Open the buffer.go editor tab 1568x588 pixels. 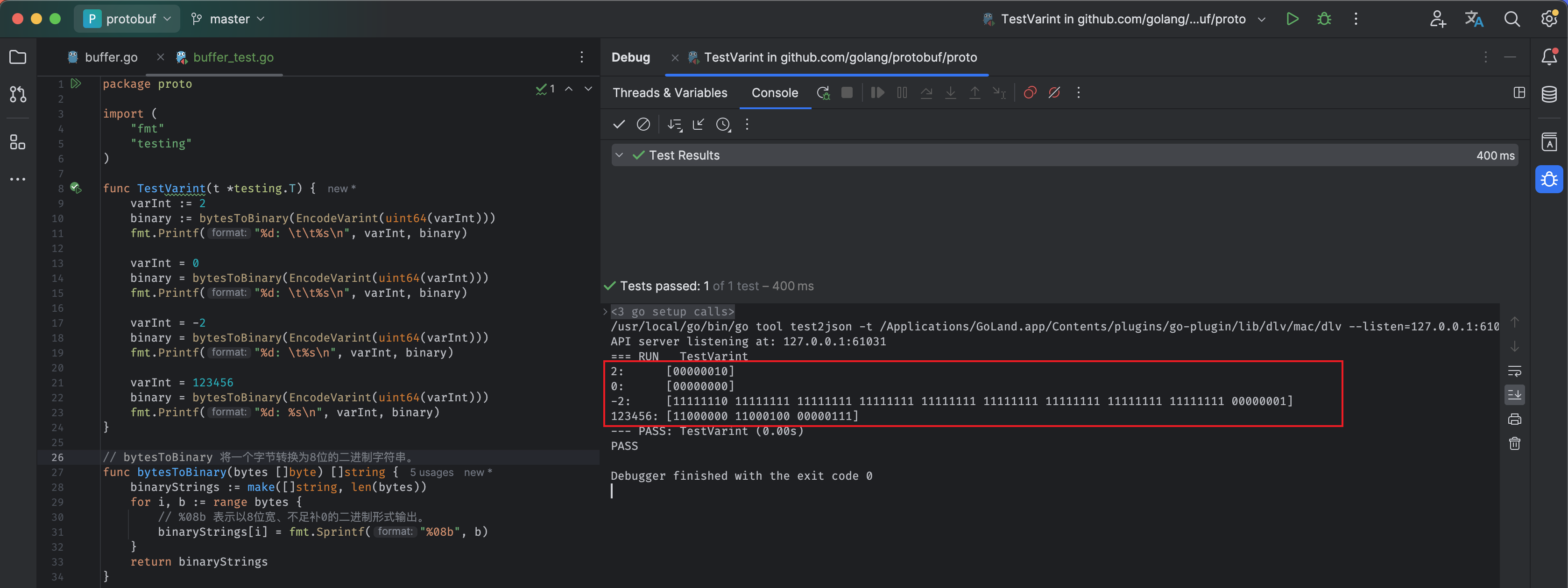tap(111, 57)
